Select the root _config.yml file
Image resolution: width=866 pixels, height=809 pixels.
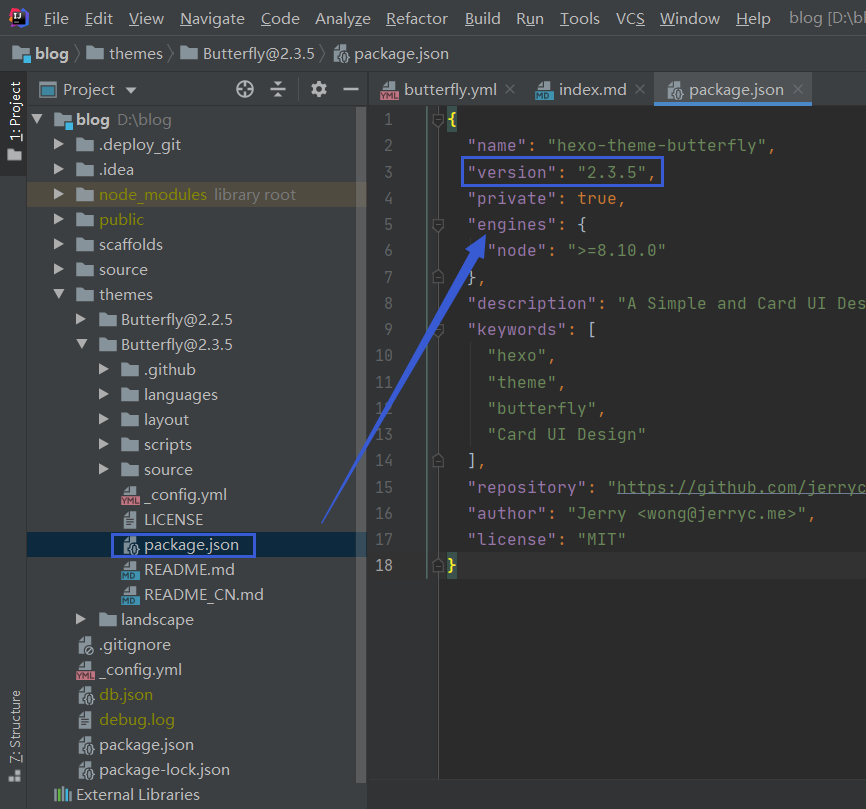click(x=140, y=670)
